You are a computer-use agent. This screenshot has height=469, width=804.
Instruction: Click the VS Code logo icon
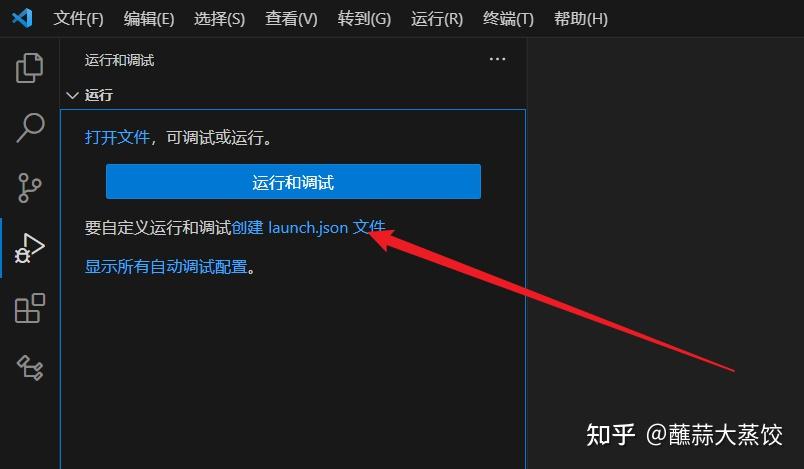23,18
